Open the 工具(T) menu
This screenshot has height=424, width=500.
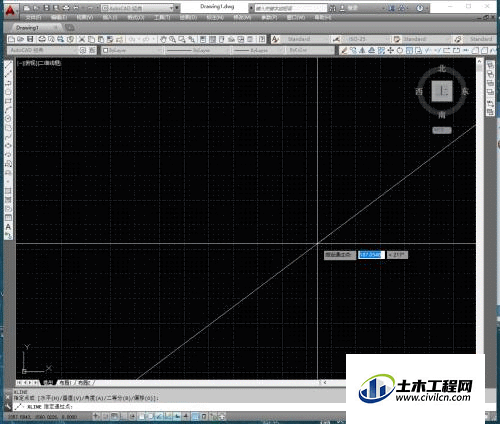[162, 17]
